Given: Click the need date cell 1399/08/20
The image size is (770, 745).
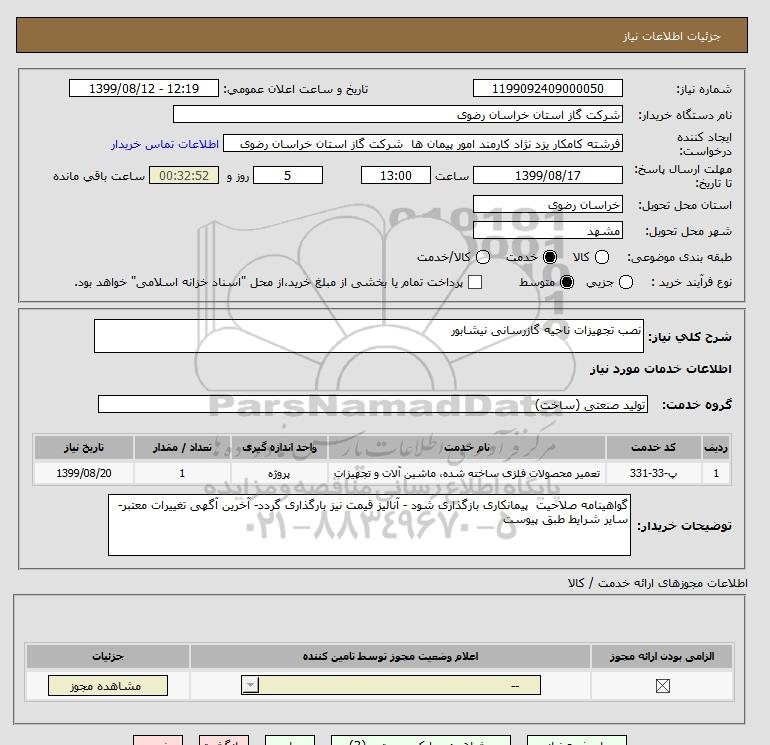Looking at the screenshot, I should click(84, 473).
